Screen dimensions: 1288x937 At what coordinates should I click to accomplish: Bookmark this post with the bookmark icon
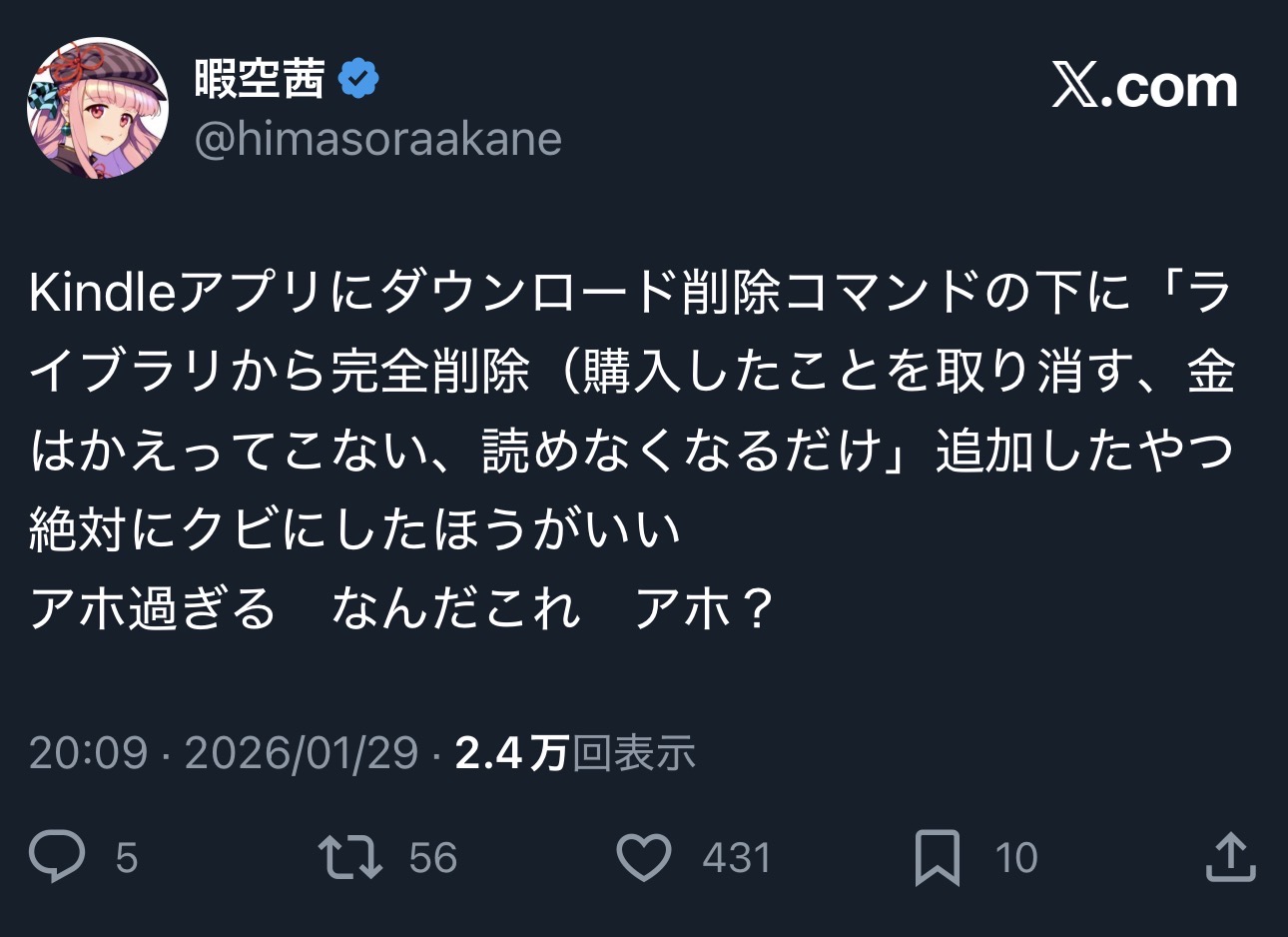point(937,857)
